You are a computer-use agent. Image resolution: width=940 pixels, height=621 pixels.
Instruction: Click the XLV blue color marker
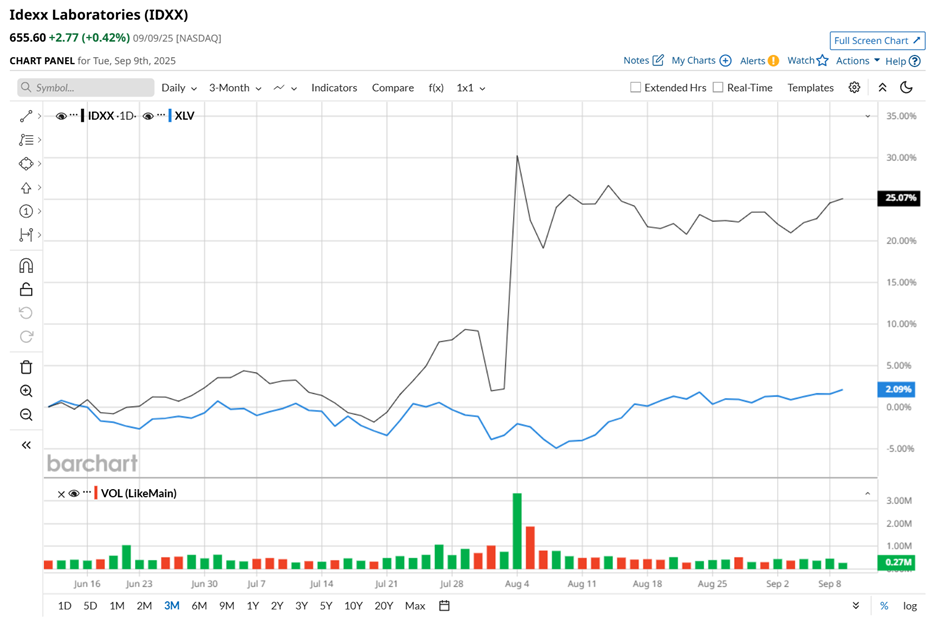170,116
